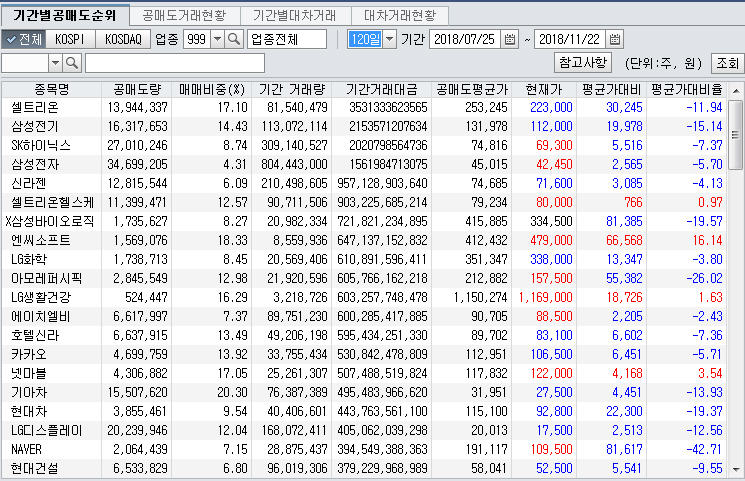
Task: Click the search icon next to sector code 999
Action: click(235, 39)
